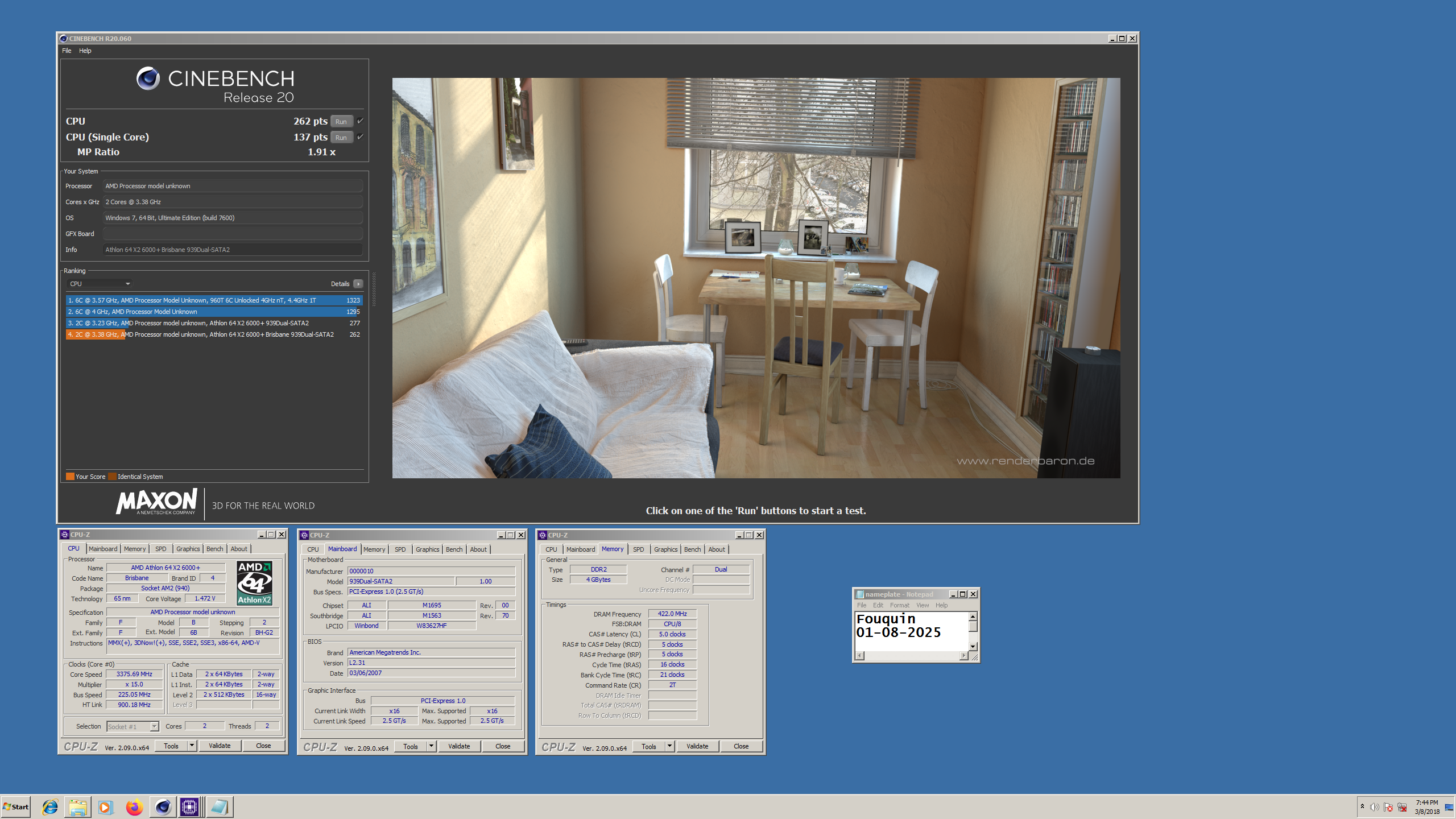Click the panel resize grip handle
The height and width of the screenshot is (819, 1456).
374,289
